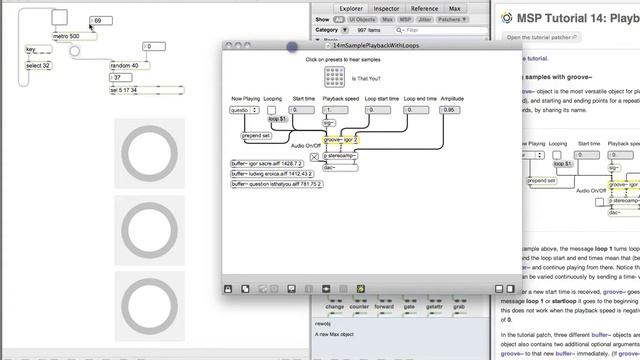This screenshot has height=360, width=640.
Task: Toggle presentation mode icon in patcher toolbar
Action: pyautogui.click(x=291, y=289)
